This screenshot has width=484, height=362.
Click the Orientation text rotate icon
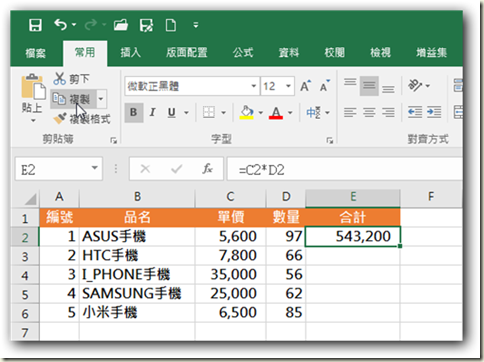[415, 86]
